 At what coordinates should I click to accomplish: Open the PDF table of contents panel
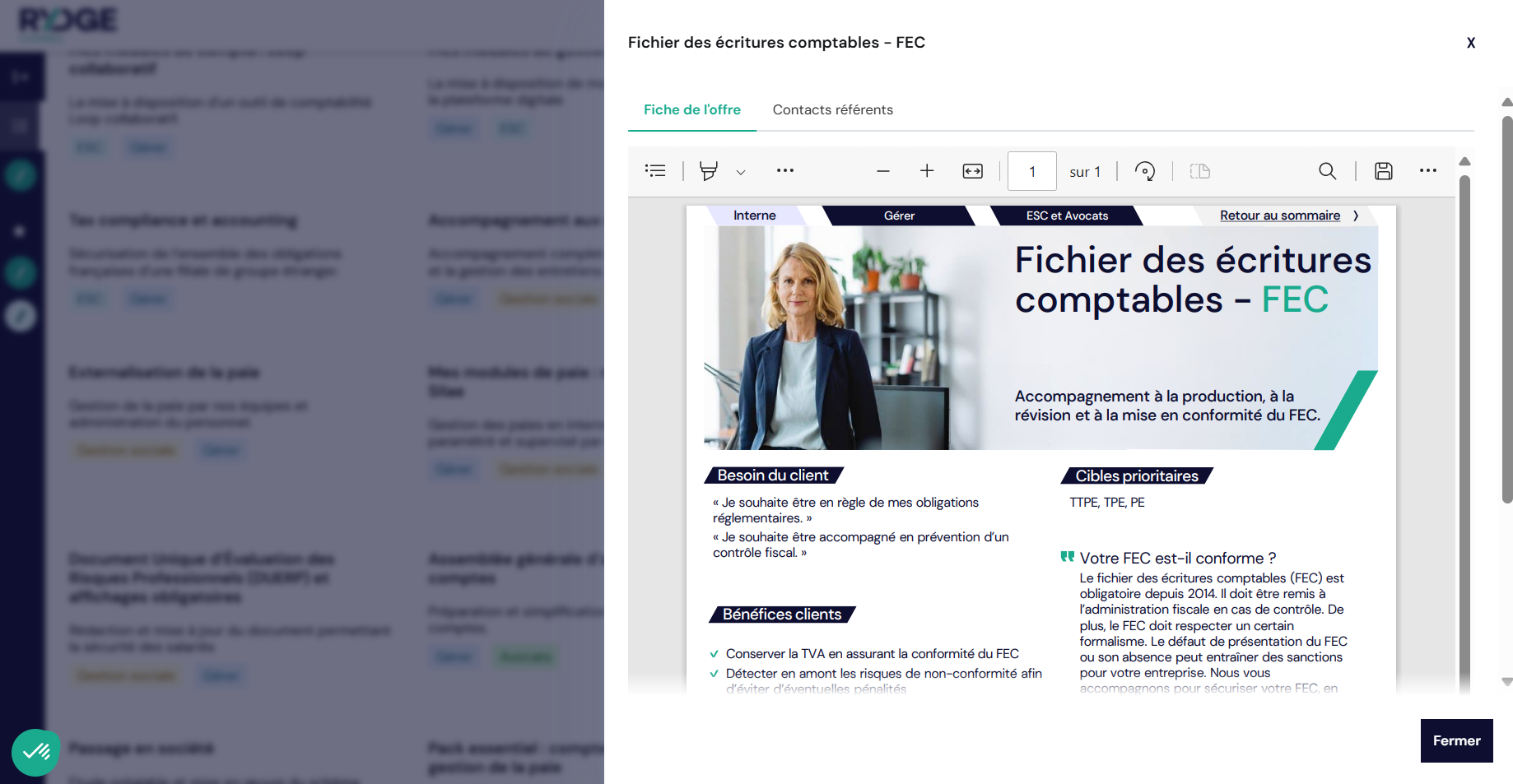tap(655, 171)
